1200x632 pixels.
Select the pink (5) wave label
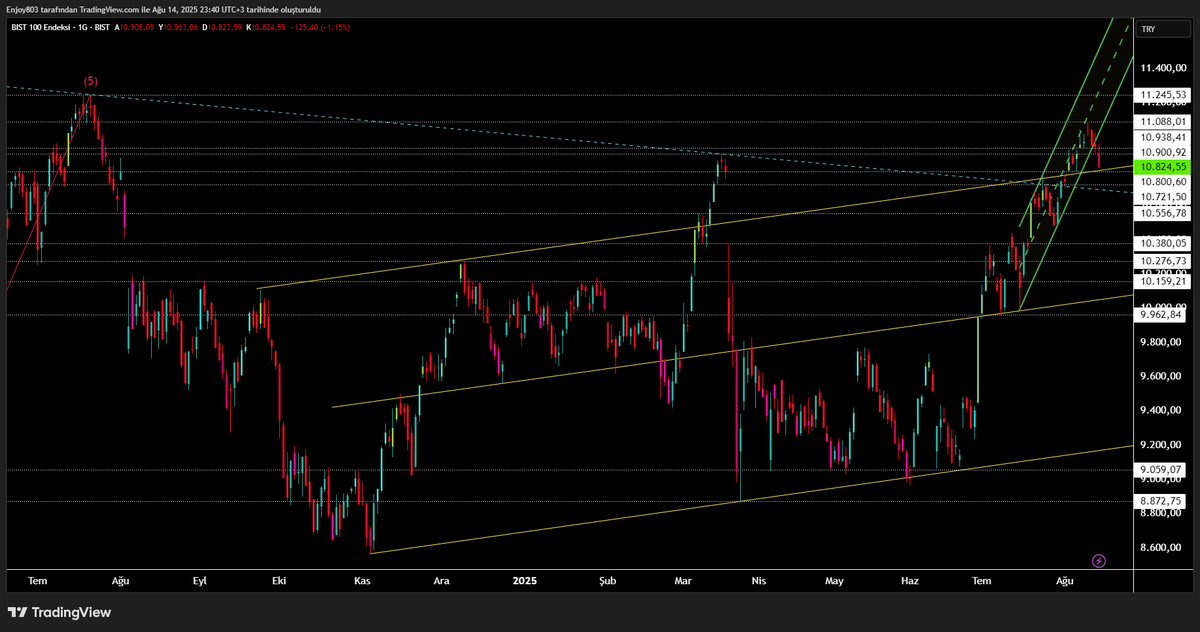coord(91,81)
